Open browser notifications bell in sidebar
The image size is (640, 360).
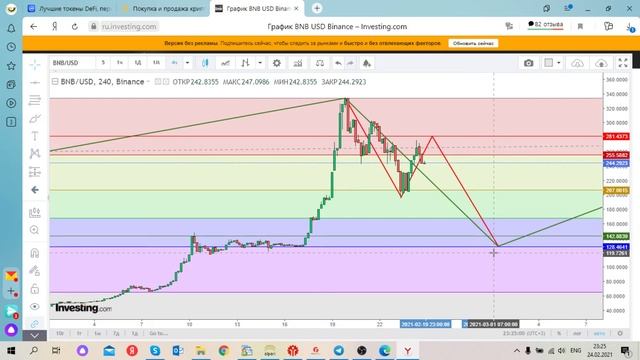point(11,28)
